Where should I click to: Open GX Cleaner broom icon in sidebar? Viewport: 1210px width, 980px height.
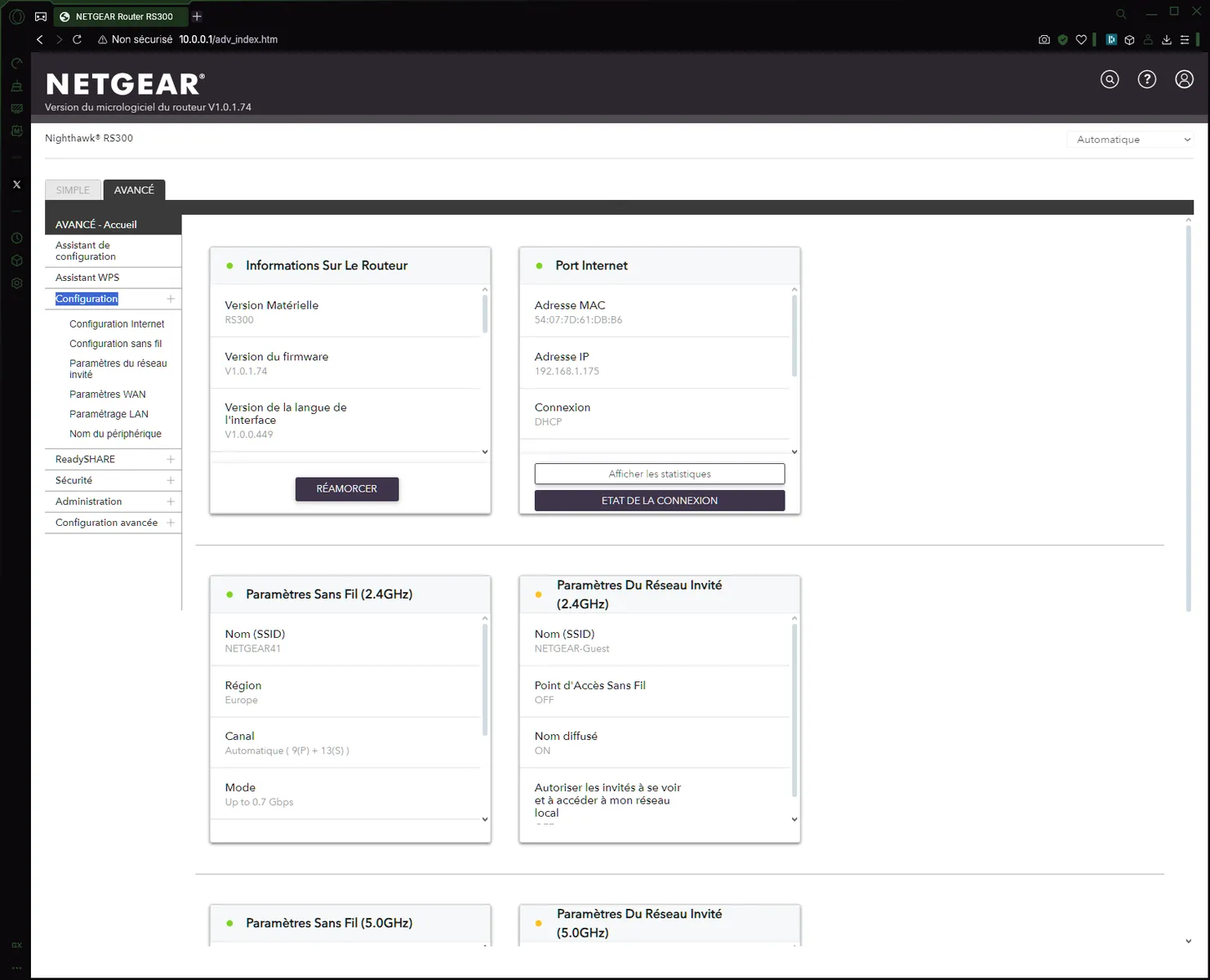tap(16, 86)
